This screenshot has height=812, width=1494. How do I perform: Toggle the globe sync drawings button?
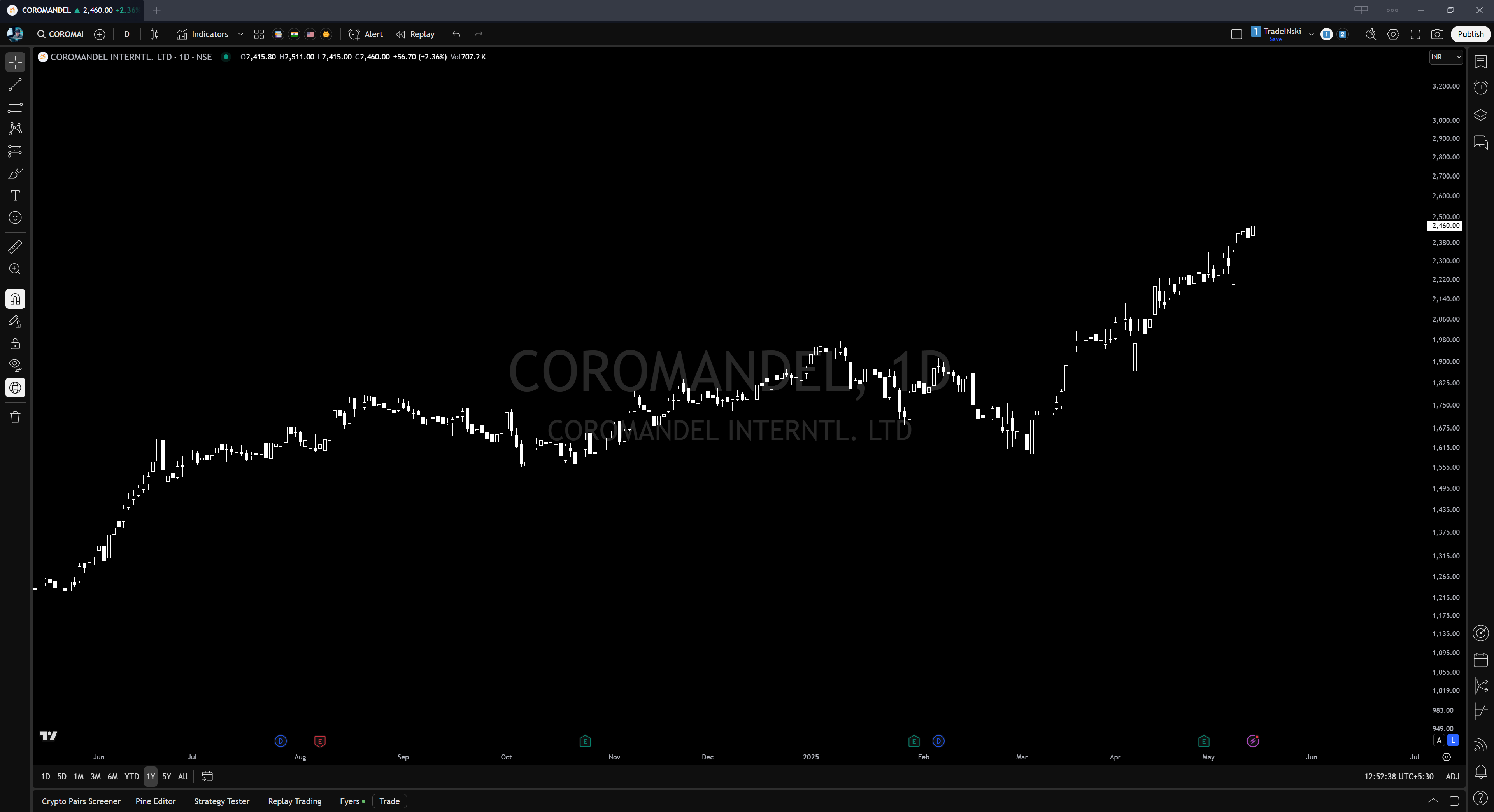tap(15, 388)
